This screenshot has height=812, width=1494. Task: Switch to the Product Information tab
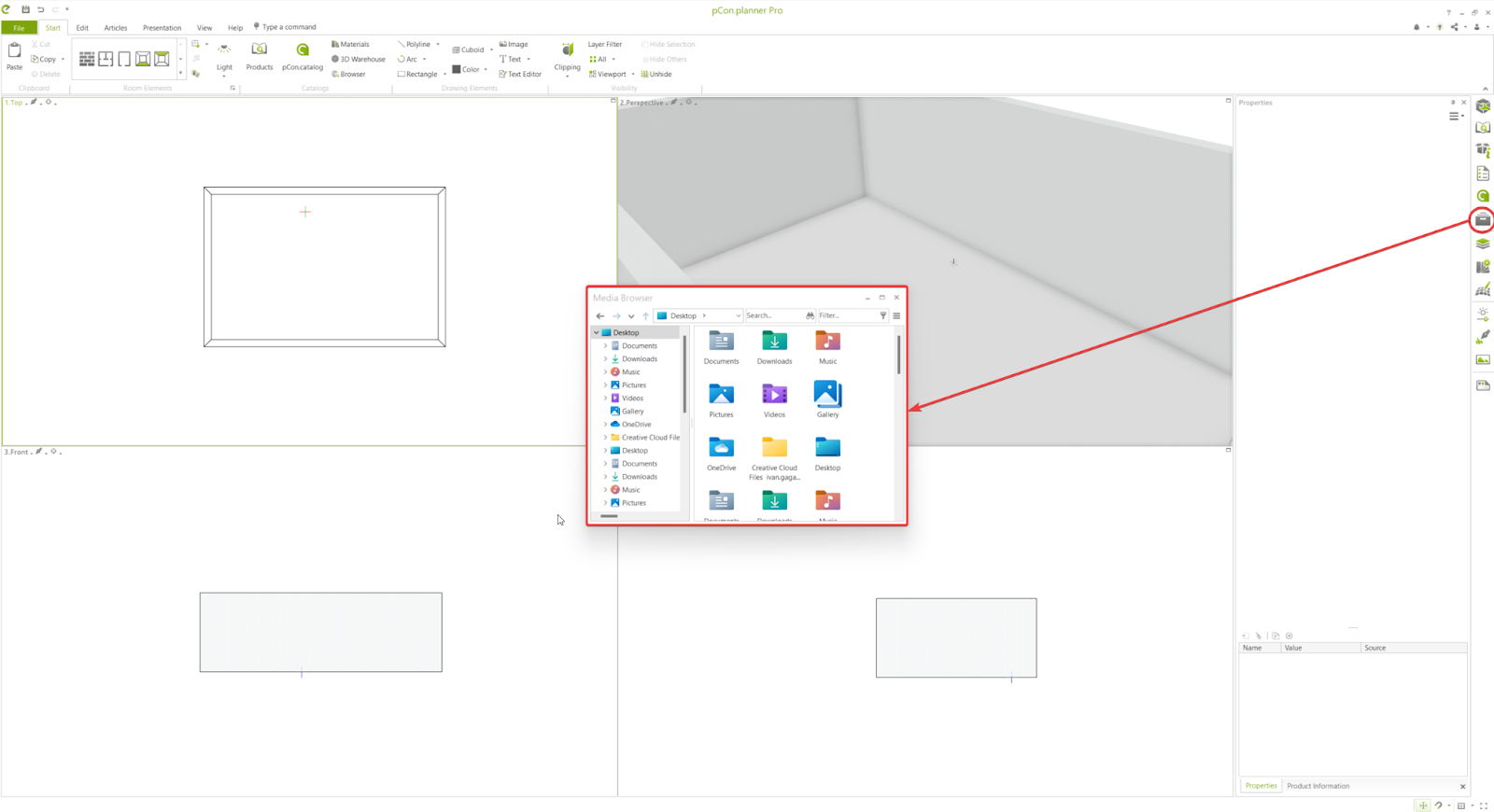pyautogui.click(x=1318, y=786)
